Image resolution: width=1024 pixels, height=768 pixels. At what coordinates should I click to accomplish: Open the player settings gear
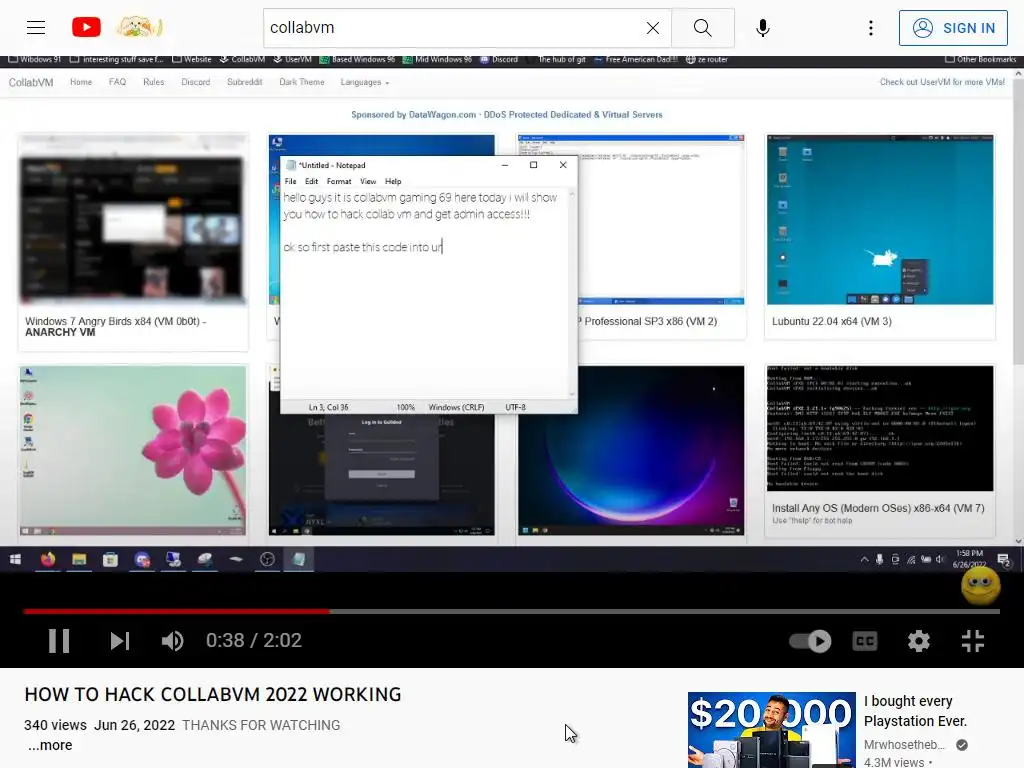coord(919,641)
